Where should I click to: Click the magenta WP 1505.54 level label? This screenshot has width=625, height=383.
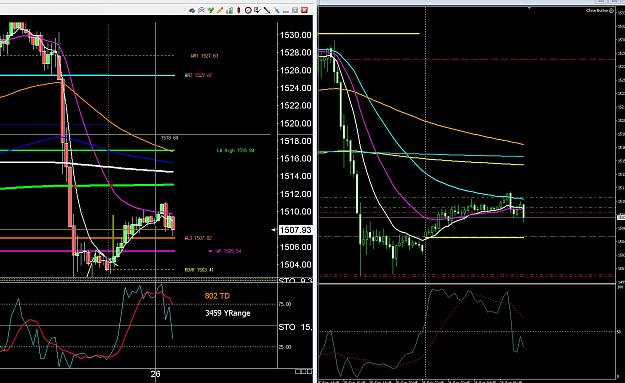226,251
